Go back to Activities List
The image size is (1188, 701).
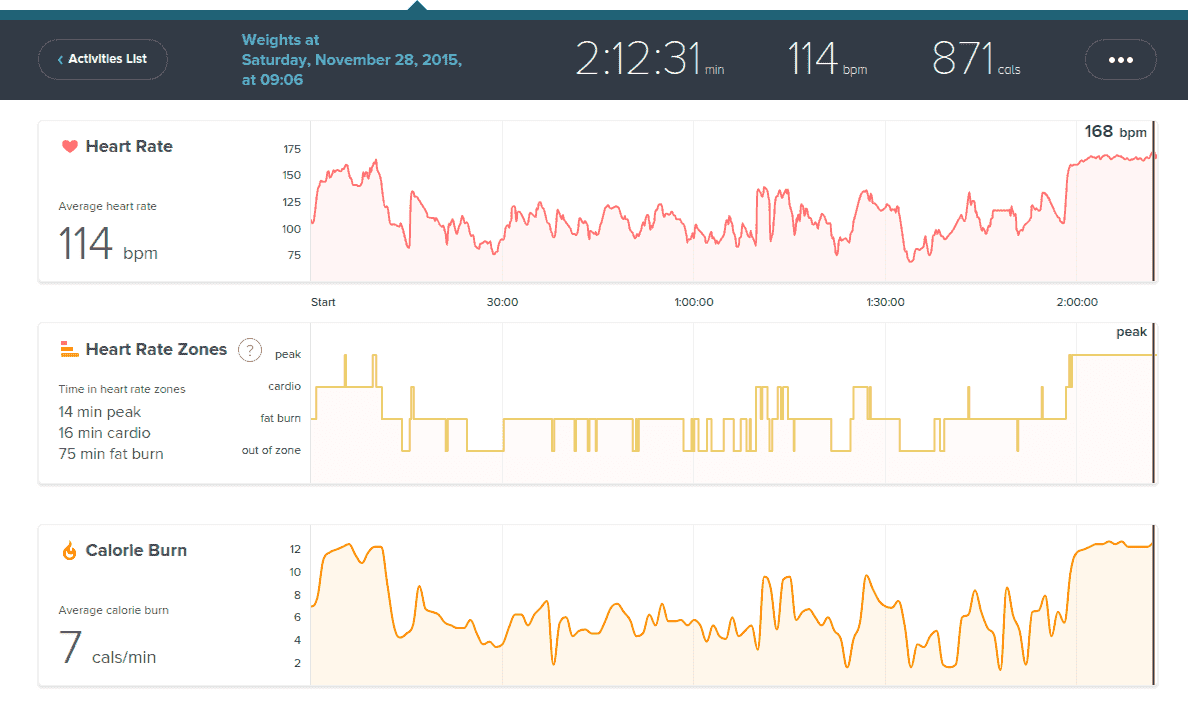click(x=103, y=59)
